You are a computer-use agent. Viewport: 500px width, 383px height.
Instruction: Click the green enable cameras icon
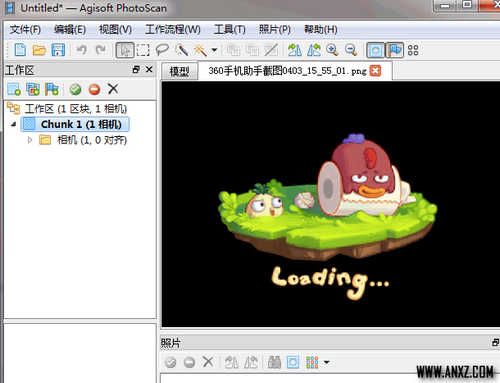(x=75, y=89)
